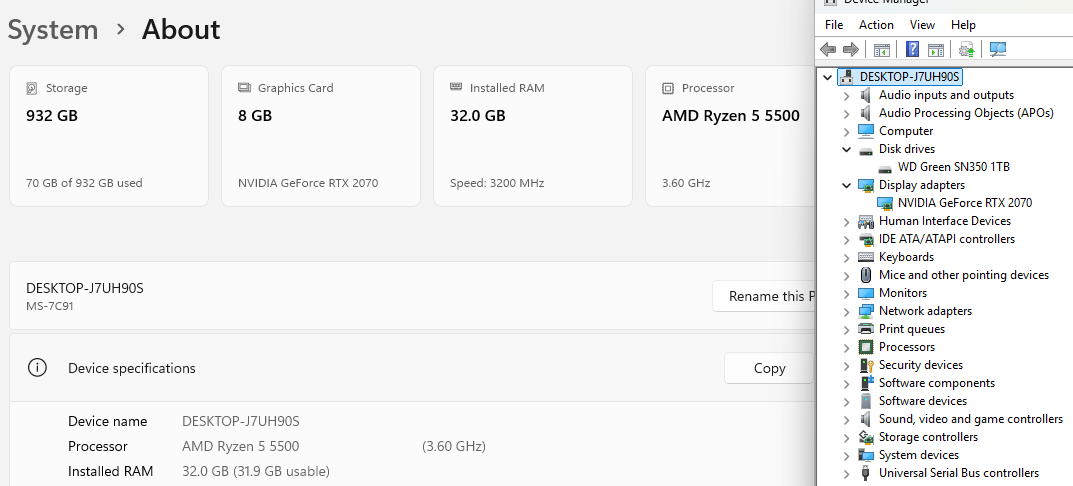Open Help via the blue question-mark toolbar icon

912,49
